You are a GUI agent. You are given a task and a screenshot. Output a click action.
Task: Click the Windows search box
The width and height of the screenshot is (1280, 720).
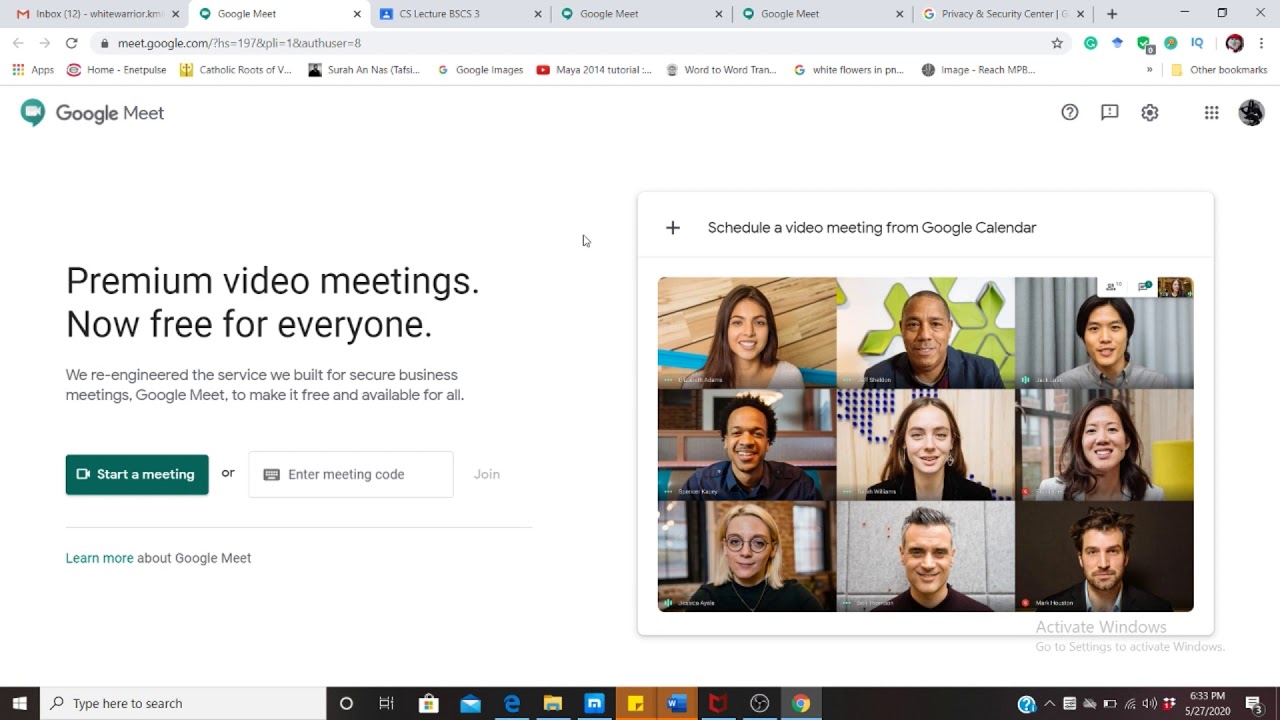point(183,703)
